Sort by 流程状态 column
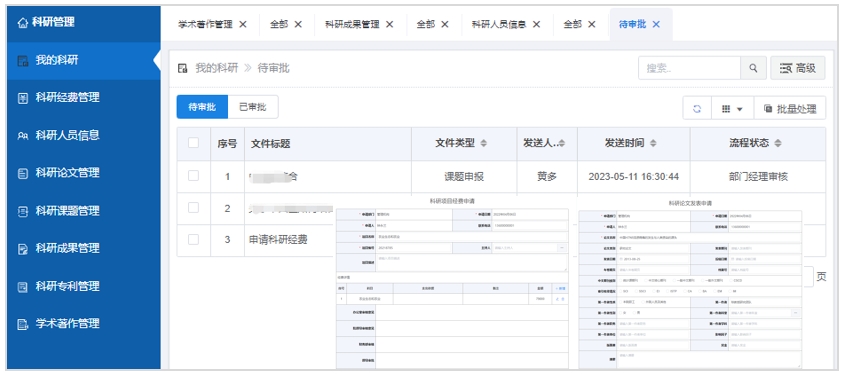844x374 pixels. point(777,143)
